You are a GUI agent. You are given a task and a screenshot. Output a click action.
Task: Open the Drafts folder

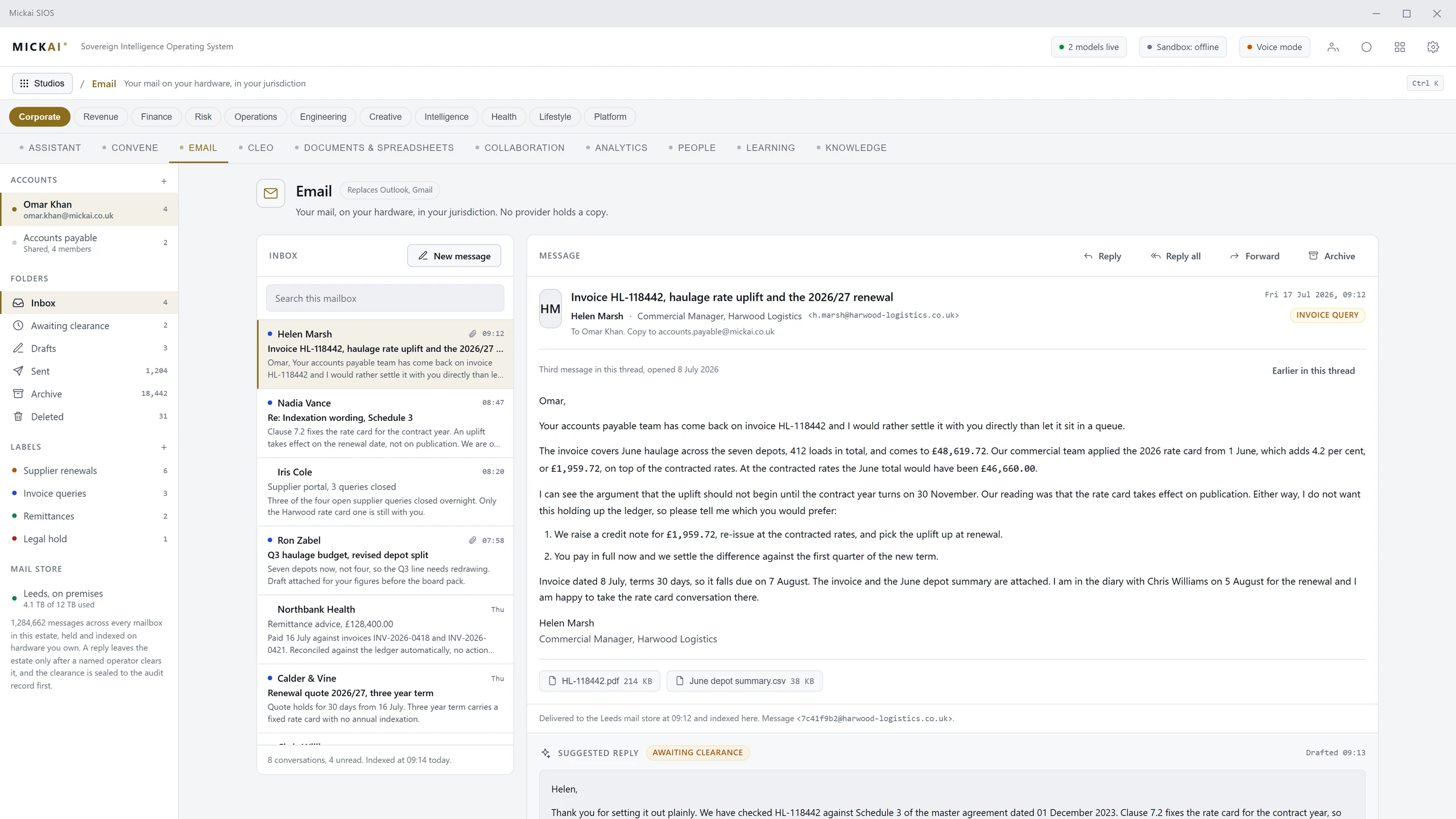pyautogui.click(x=89, y=348)
